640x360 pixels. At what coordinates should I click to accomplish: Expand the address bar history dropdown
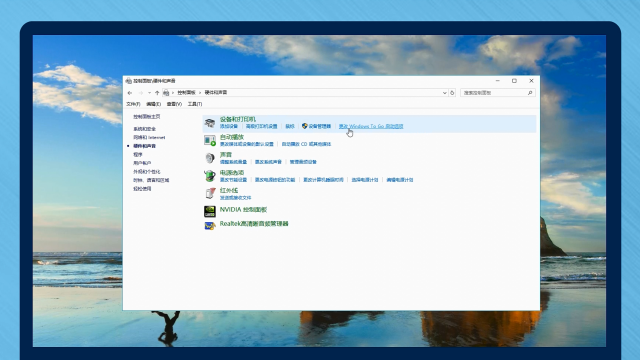[444, 93]
